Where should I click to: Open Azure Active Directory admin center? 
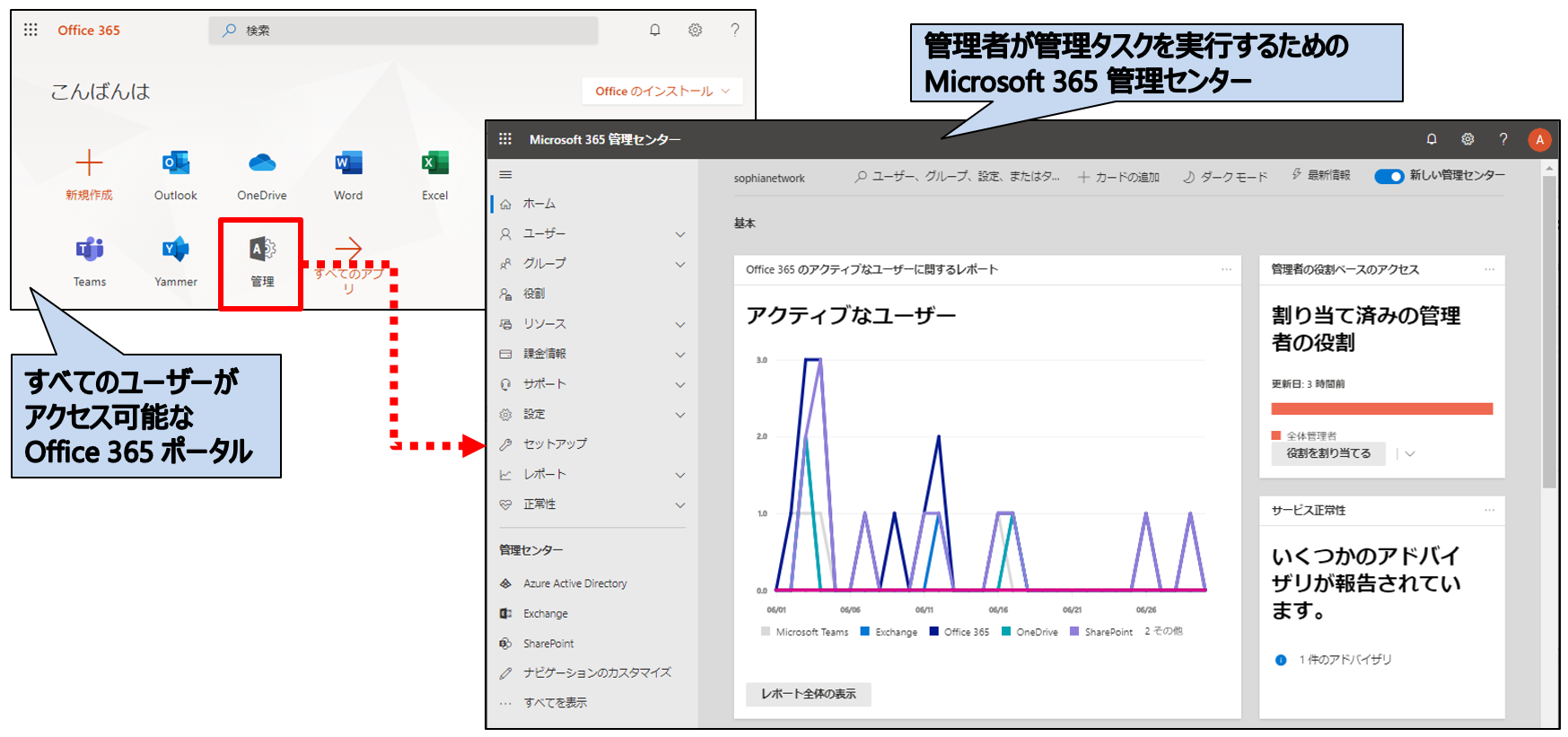(x=575, y=583)
